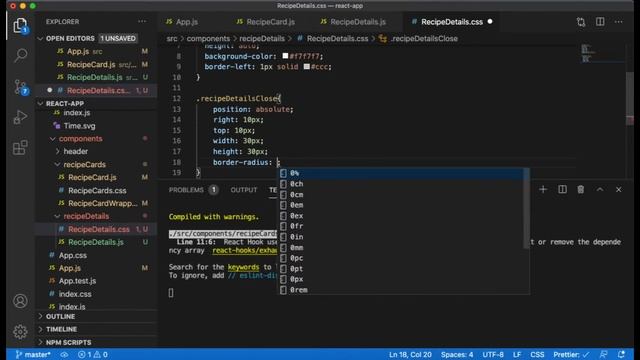Open the Manage gear icon

[20, 331]
